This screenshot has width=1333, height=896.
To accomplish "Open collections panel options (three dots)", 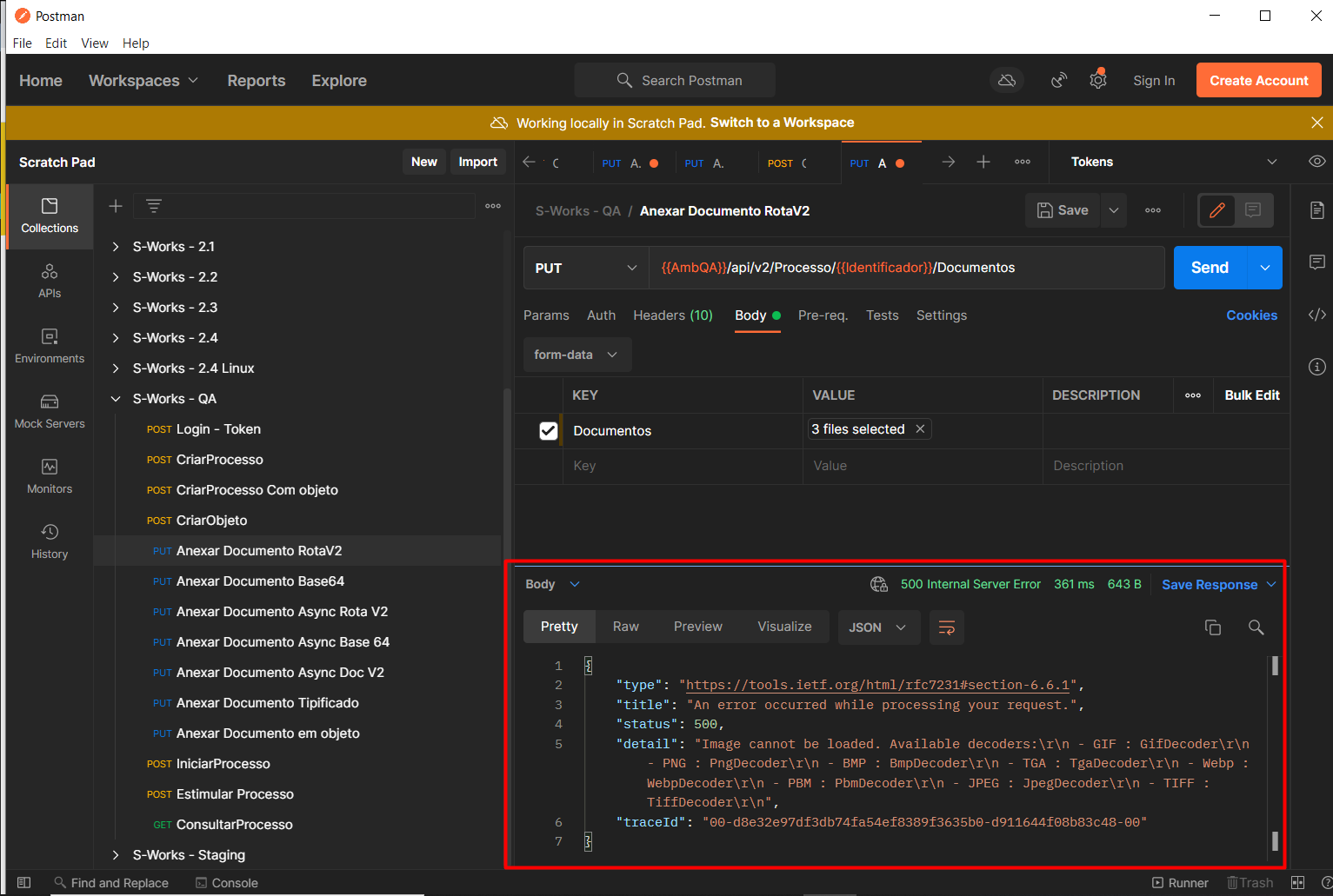I will tap(493, 206).
